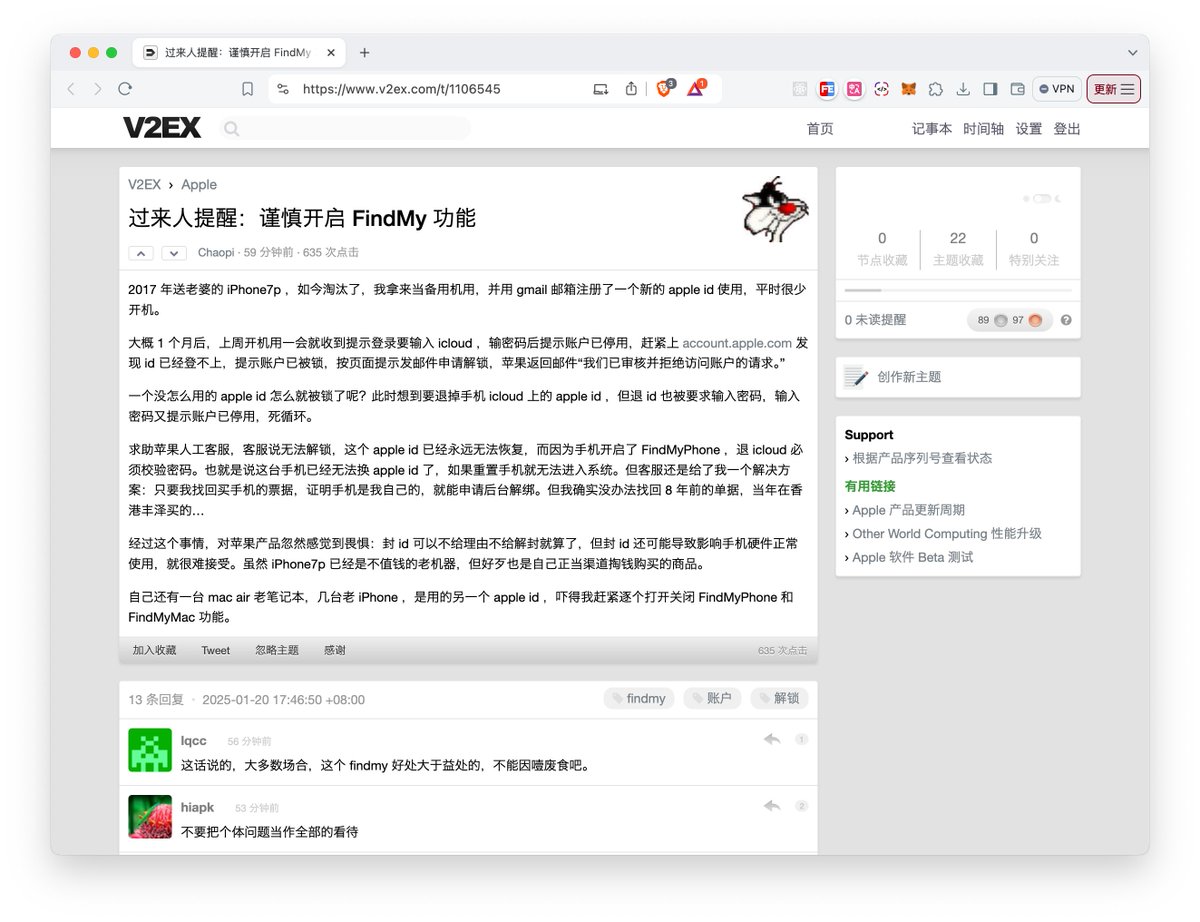The height and width of the screenshot is (922, 1200).
Task: Open Brave Shields lion icon
Action: (665, 88)
